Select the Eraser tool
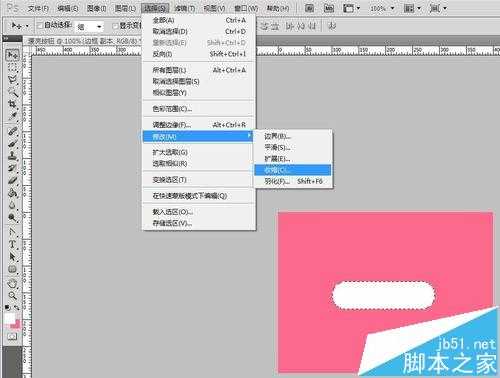 point(12,180)
